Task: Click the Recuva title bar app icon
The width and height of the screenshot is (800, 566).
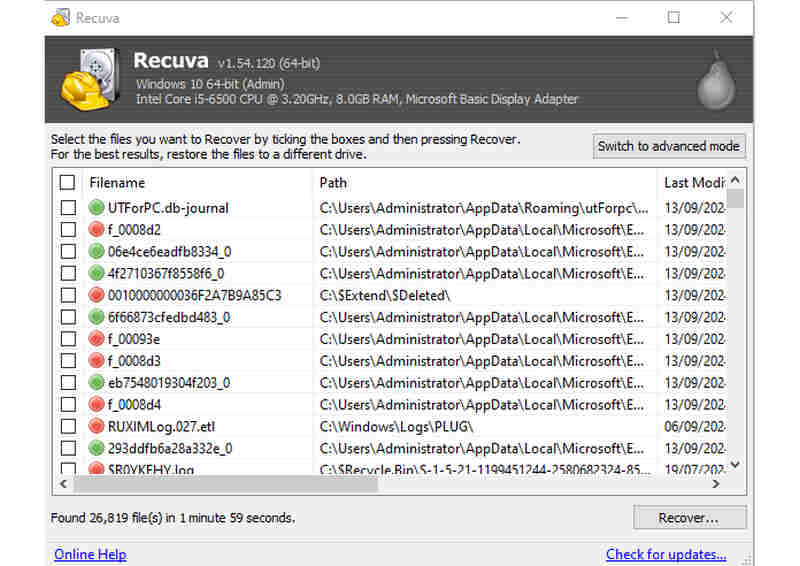Action: [61, 18]
